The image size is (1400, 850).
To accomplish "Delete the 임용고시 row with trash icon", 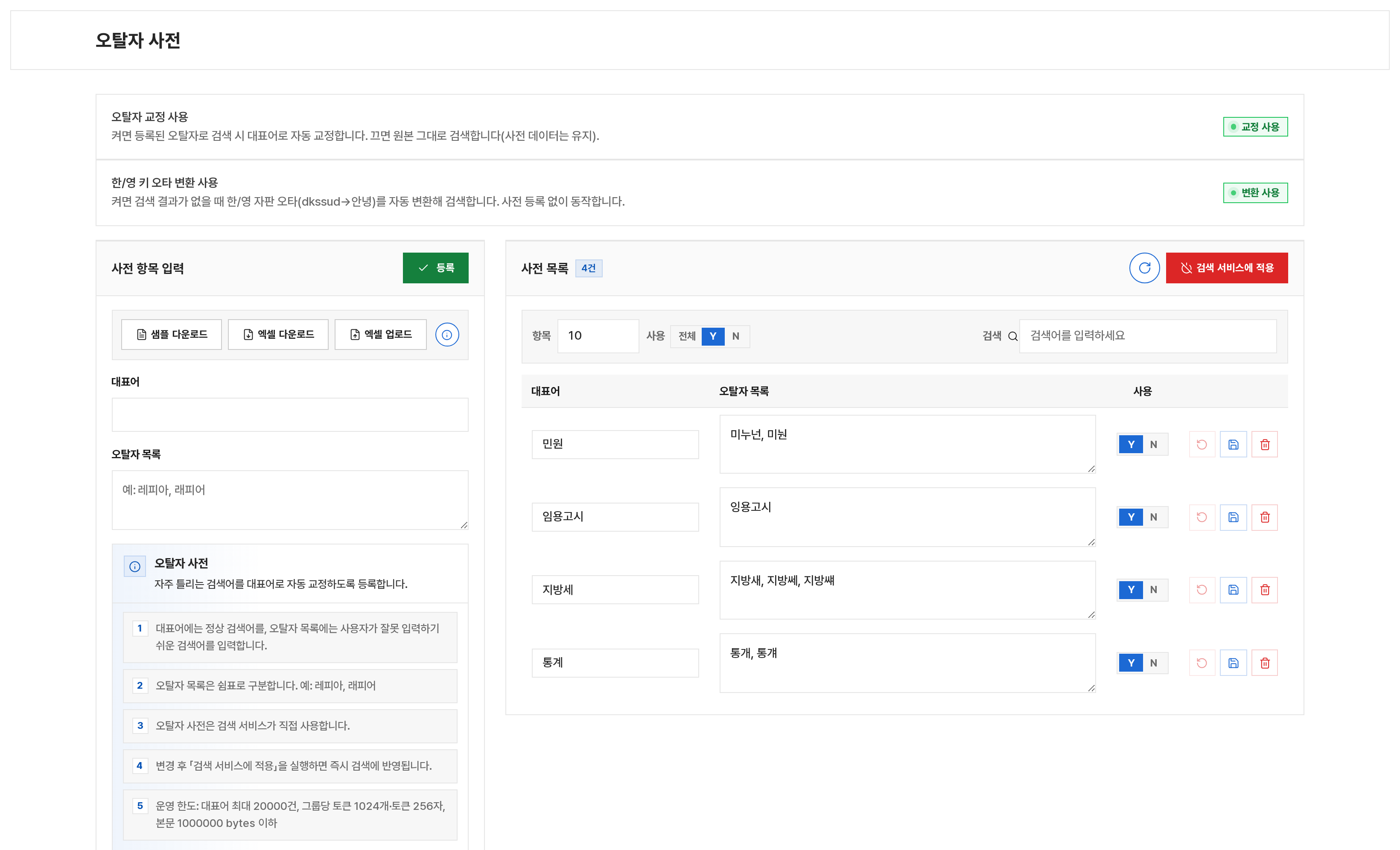I will 1265,517.
